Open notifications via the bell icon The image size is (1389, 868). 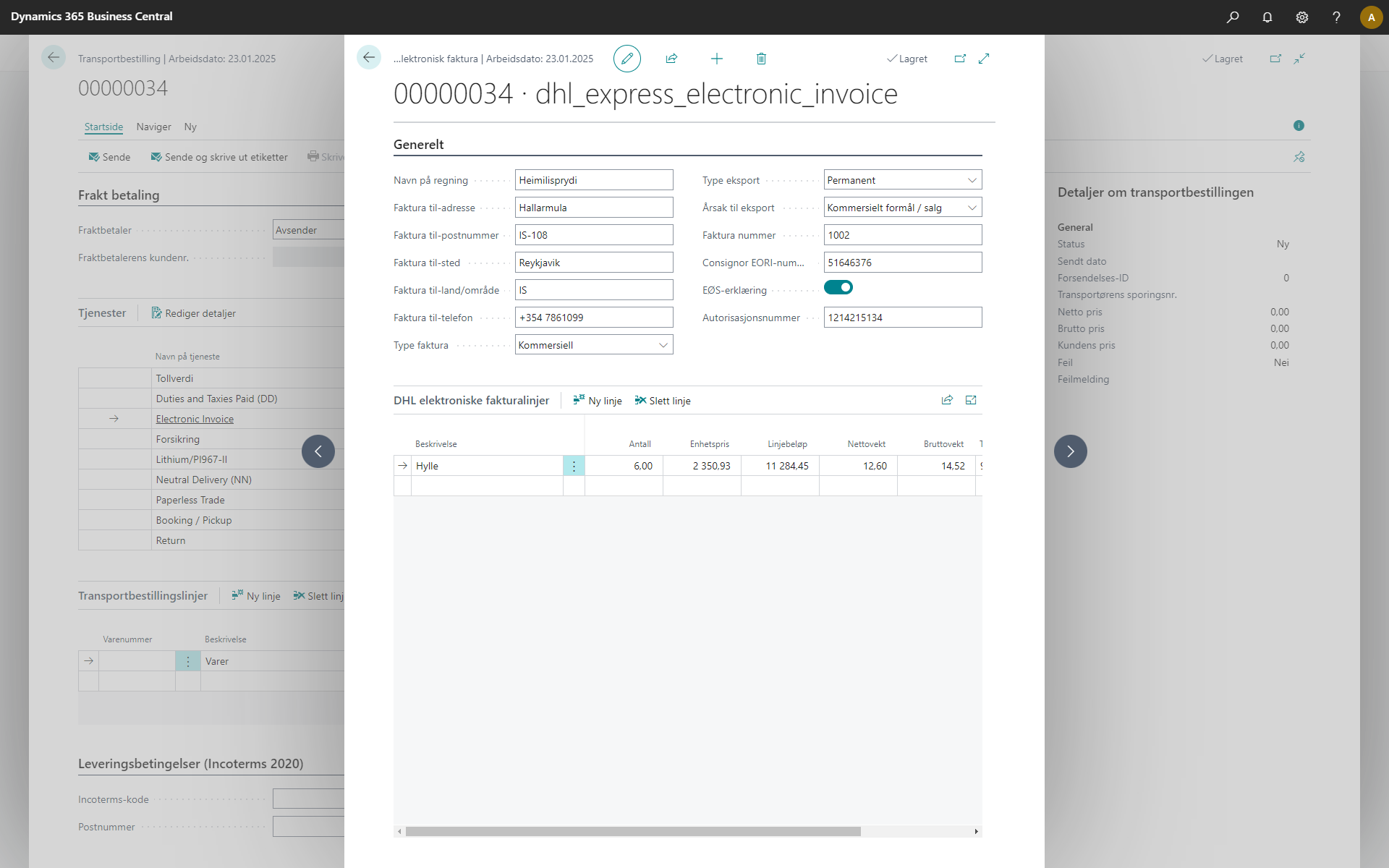[x=1267, y=17]
